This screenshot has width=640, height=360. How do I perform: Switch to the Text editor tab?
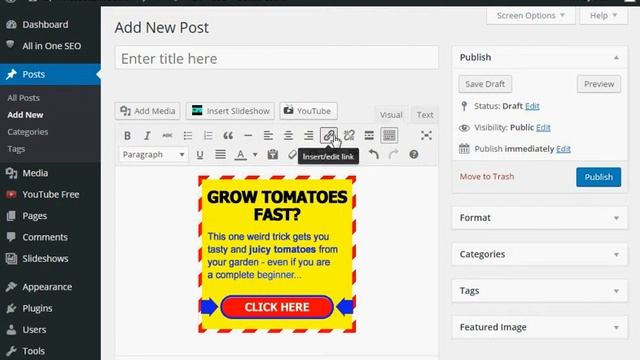click(x=425, y=115)
